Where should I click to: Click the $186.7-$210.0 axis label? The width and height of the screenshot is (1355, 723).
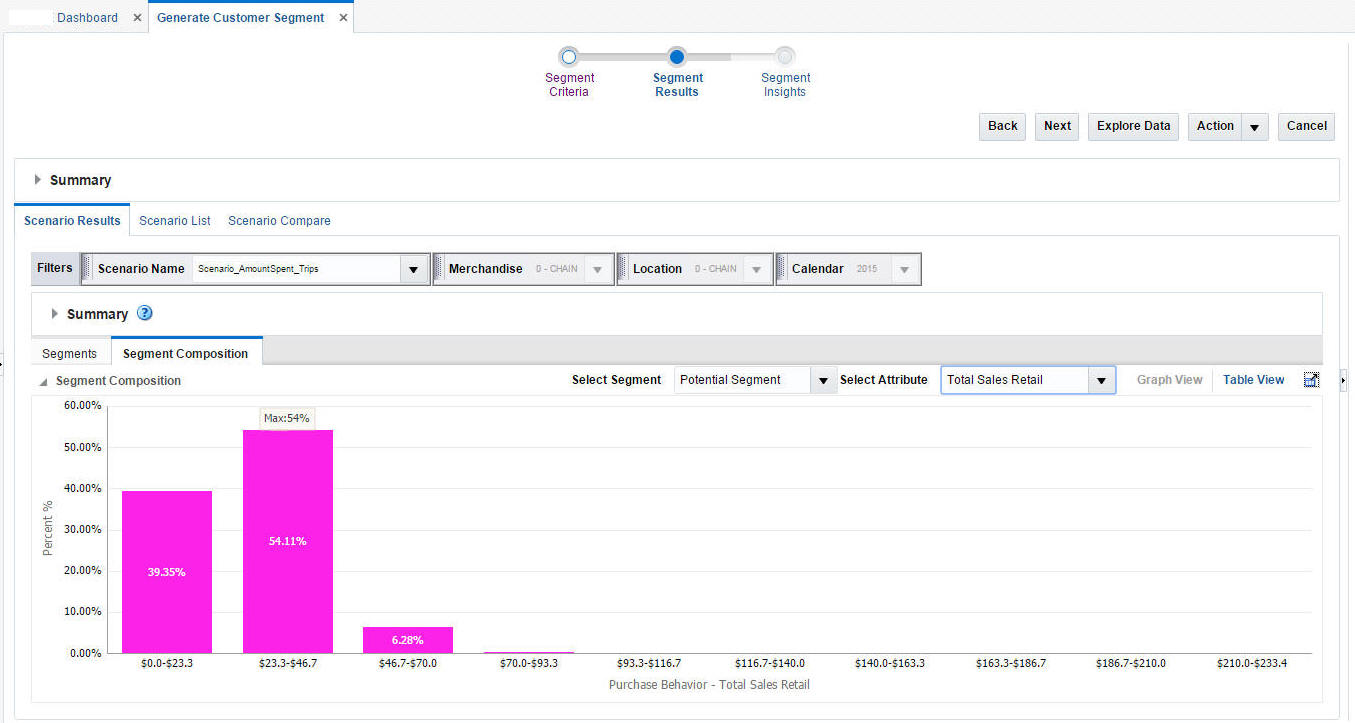1131,663
